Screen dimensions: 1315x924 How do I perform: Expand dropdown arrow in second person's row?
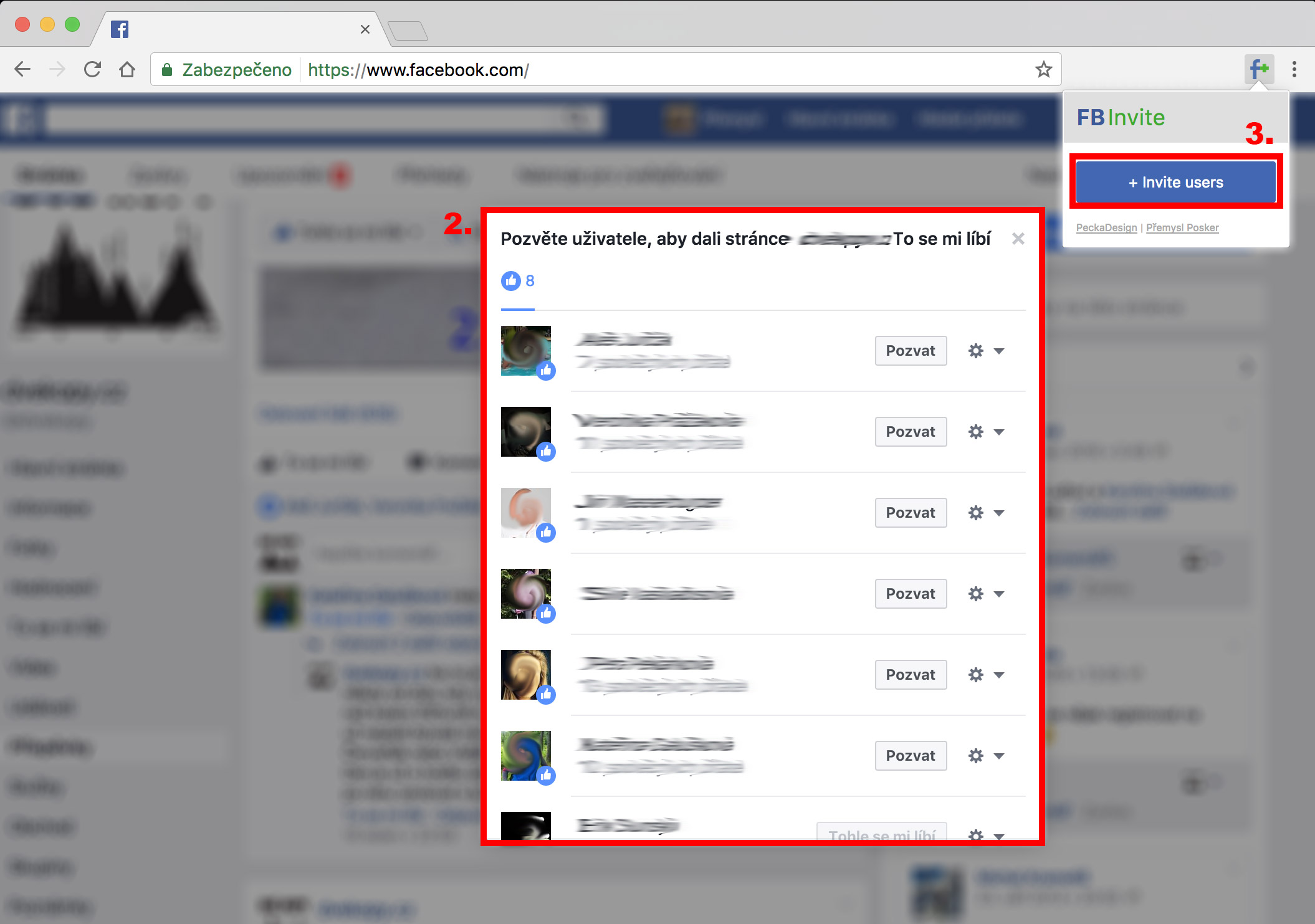coord(999,432)
